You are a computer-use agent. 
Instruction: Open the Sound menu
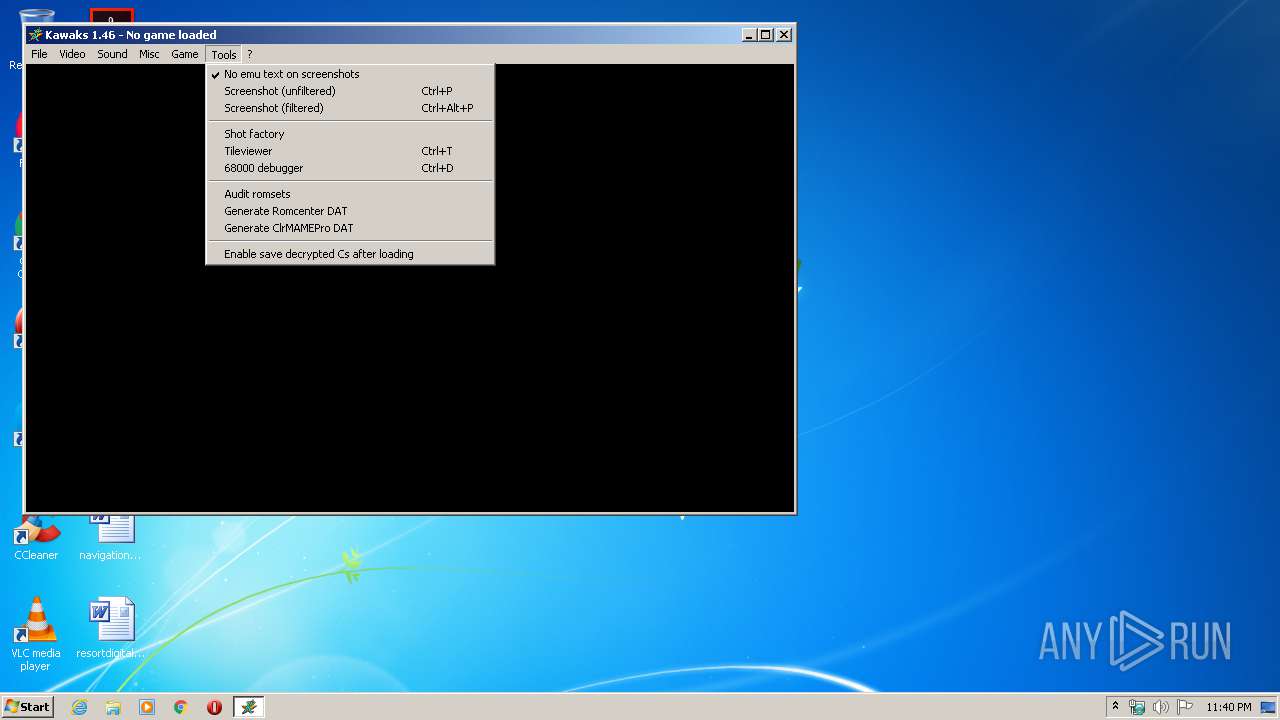pos(112,54)
